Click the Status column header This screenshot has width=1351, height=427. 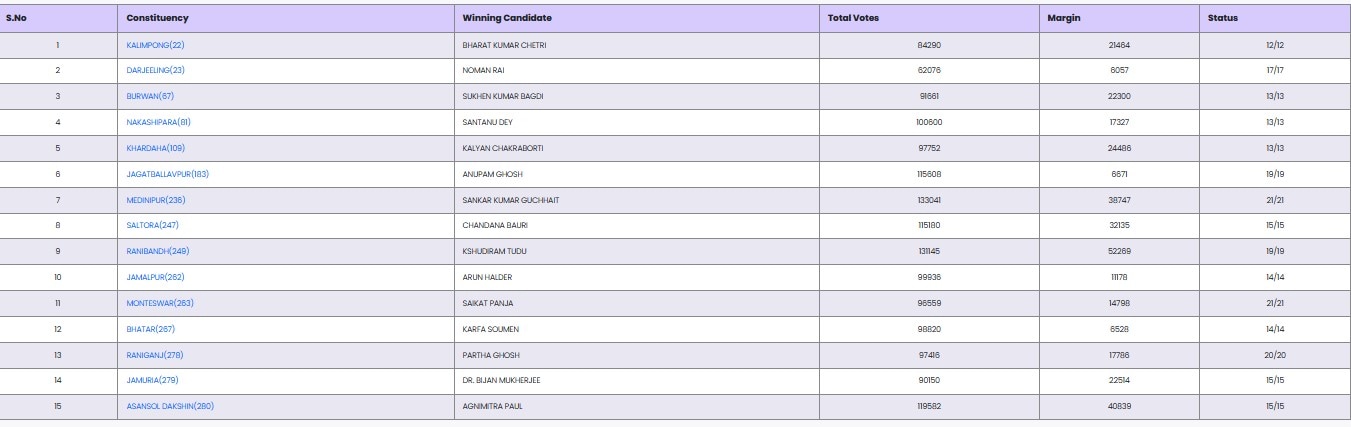1222,18
